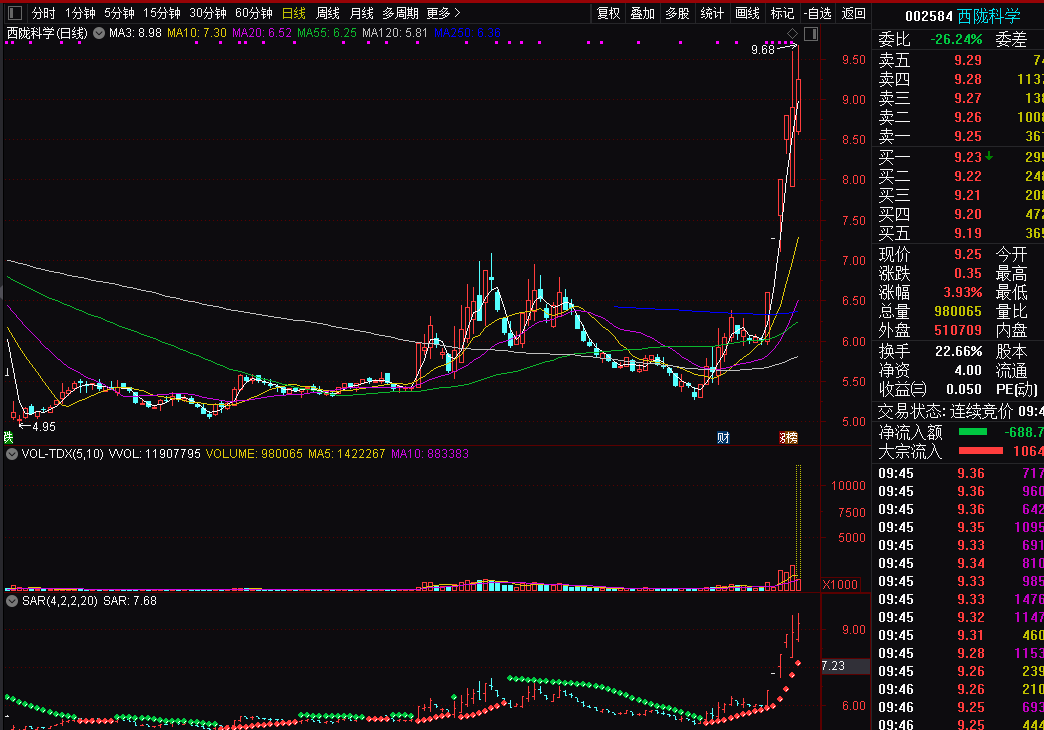1044x730 pixels.
Task: Click the red 榜 marker icon
Action: pos(789,437)
